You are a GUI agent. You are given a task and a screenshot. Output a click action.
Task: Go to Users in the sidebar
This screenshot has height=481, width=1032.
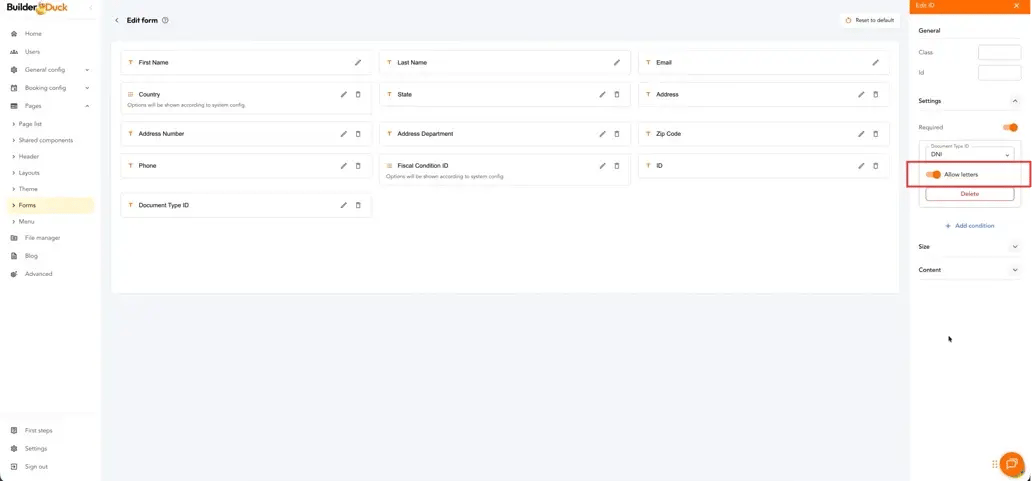coord(32,52)
